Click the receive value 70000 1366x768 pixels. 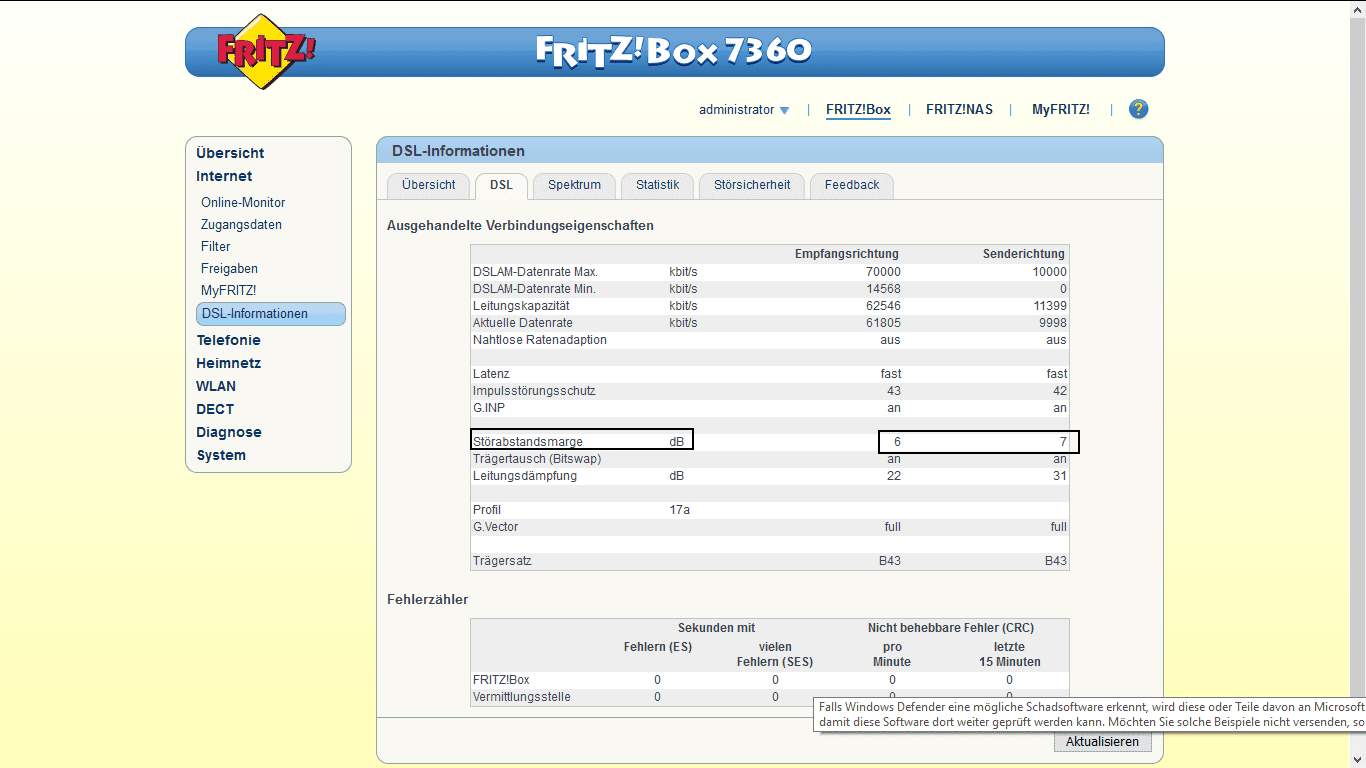[x=883, y=272]
